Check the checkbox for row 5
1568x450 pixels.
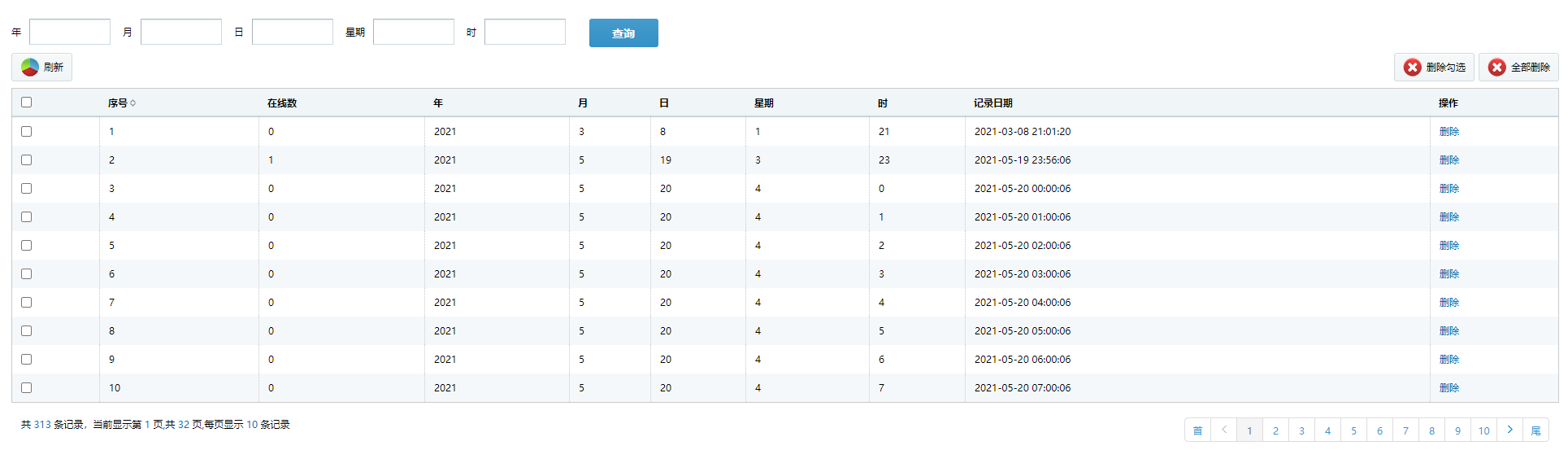point(26,245)
